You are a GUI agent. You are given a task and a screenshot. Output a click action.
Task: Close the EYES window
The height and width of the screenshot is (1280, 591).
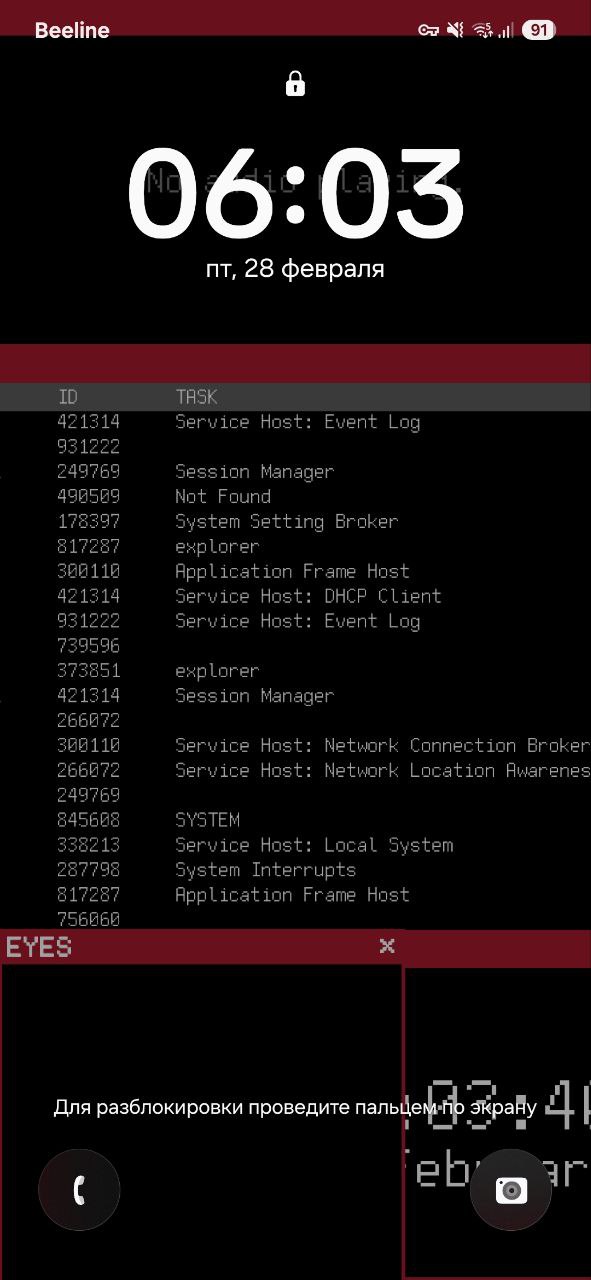pos(387,946)
